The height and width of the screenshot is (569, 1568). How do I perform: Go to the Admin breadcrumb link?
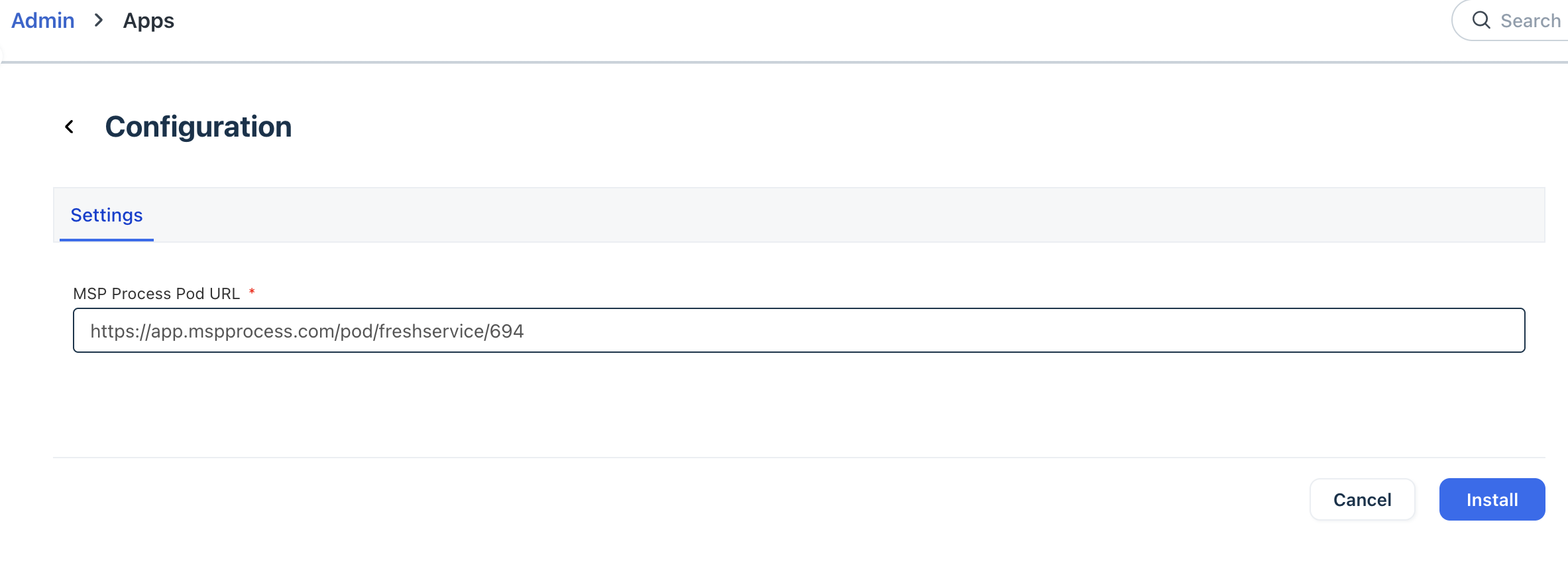(x=43, y=21)
